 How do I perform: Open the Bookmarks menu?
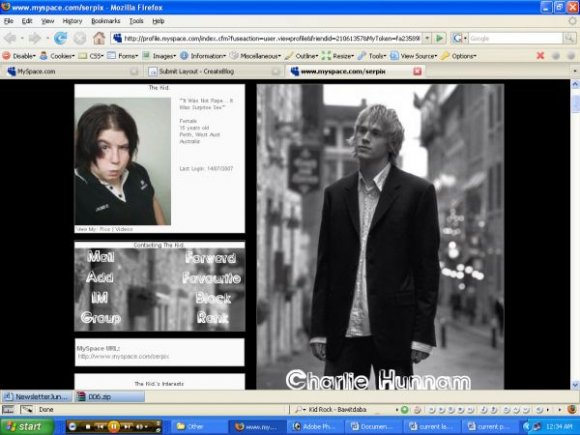[x=106, y=21]
